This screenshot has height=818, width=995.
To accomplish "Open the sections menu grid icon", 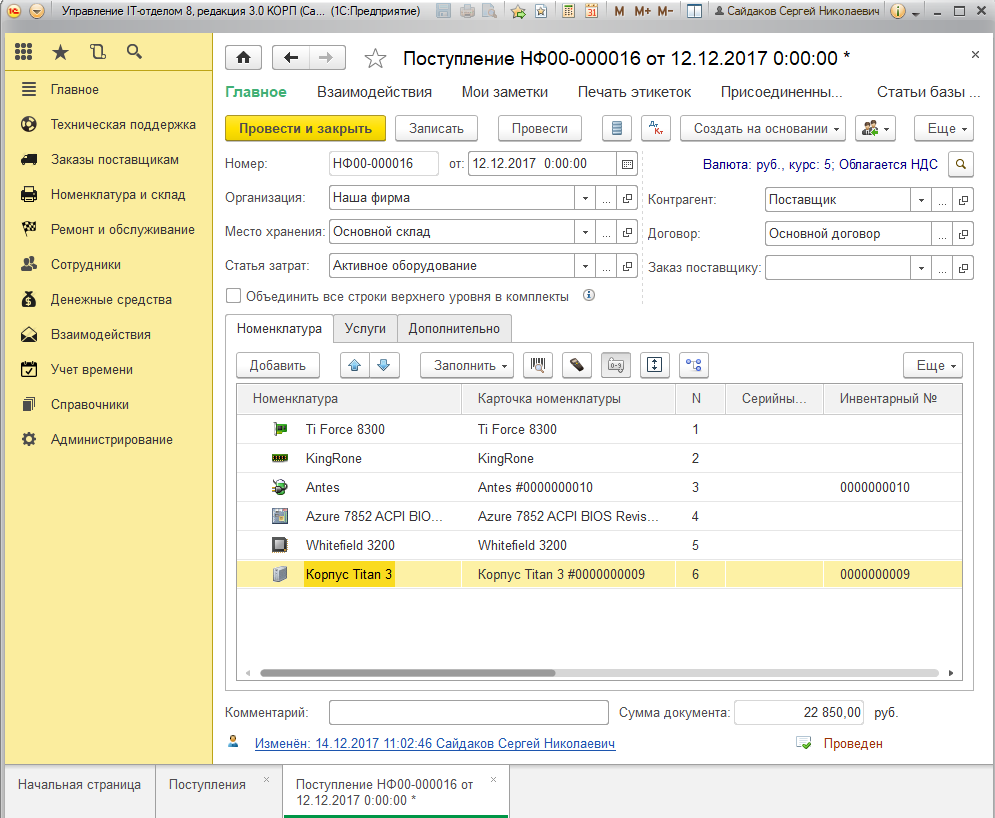I will (23, 52).
